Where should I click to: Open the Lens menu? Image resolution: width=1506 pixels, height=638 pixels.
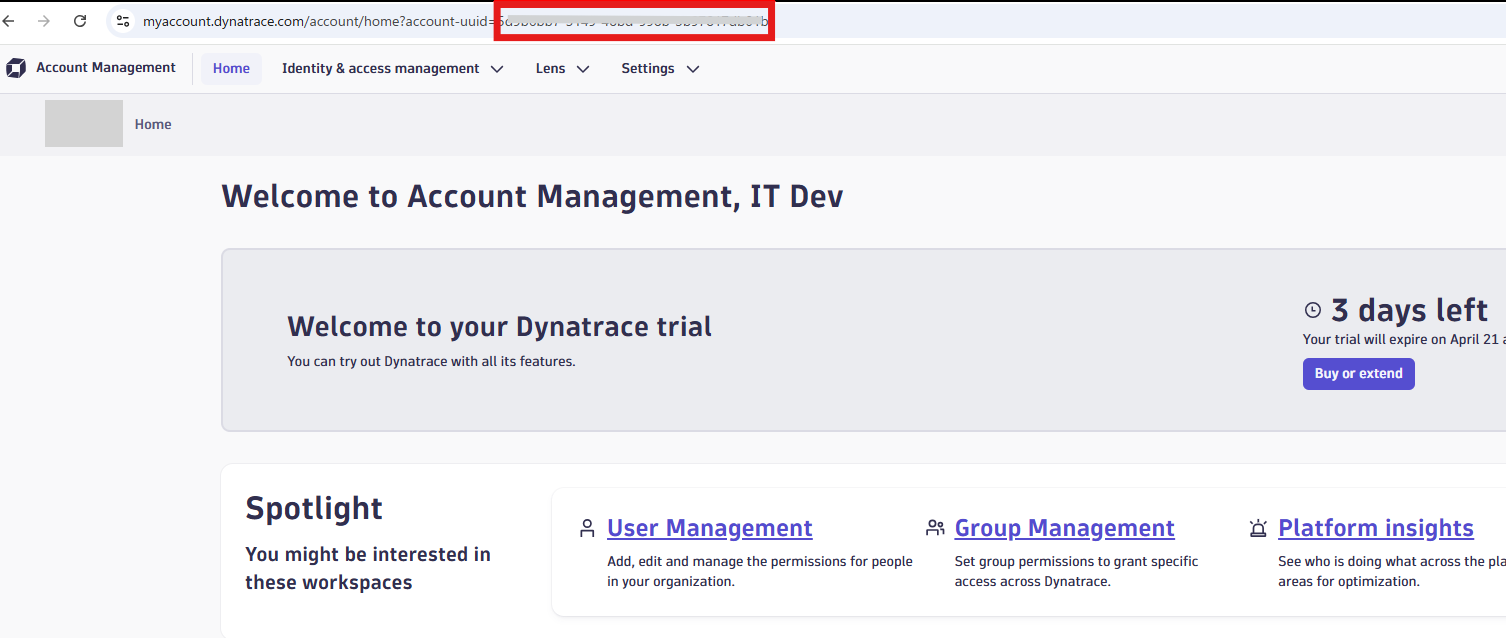pos(563,68)
